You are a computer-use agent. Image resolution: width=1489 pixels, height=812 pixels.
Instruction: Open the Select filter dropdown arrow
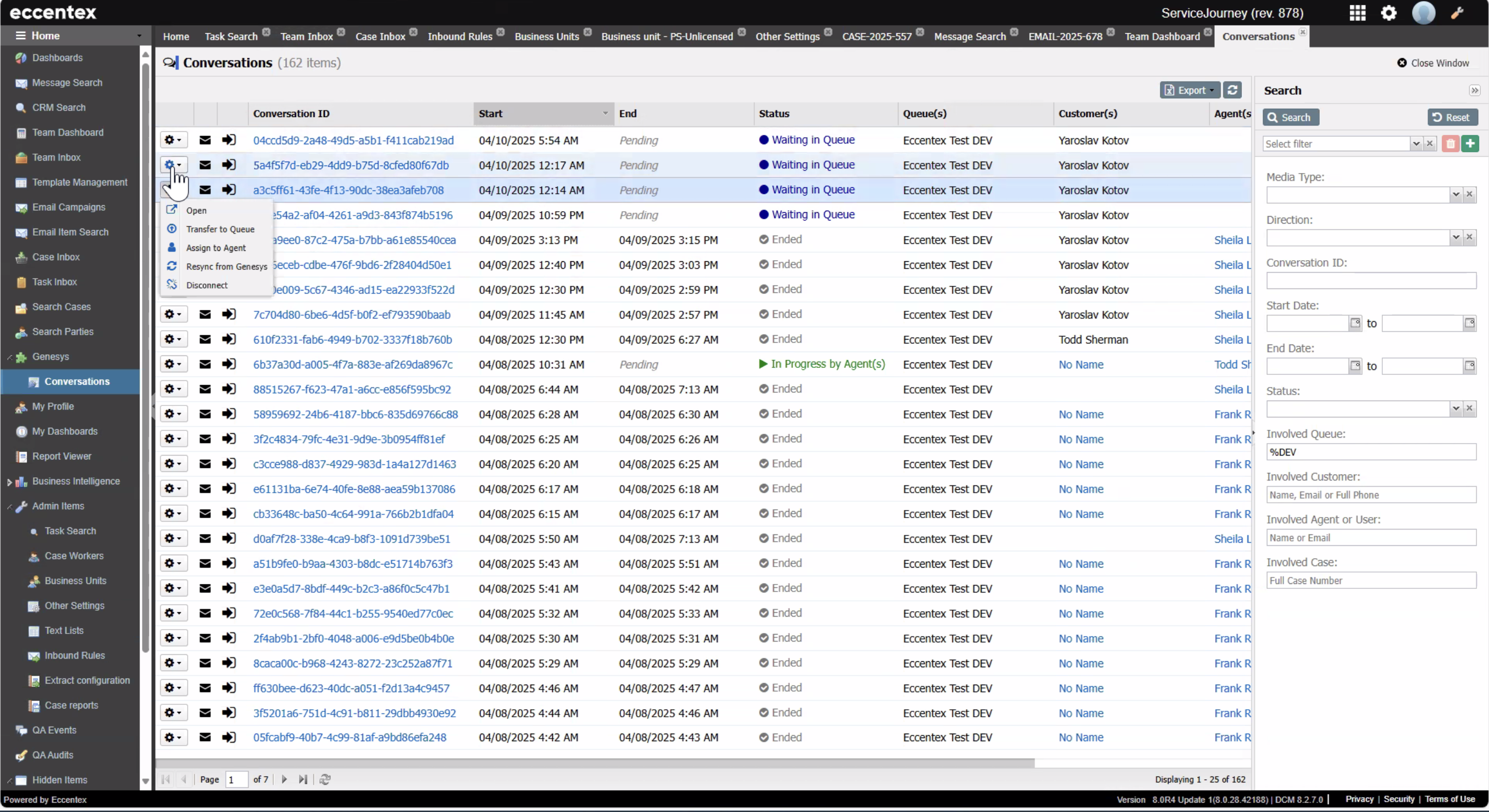click(x=1416, y=144)
